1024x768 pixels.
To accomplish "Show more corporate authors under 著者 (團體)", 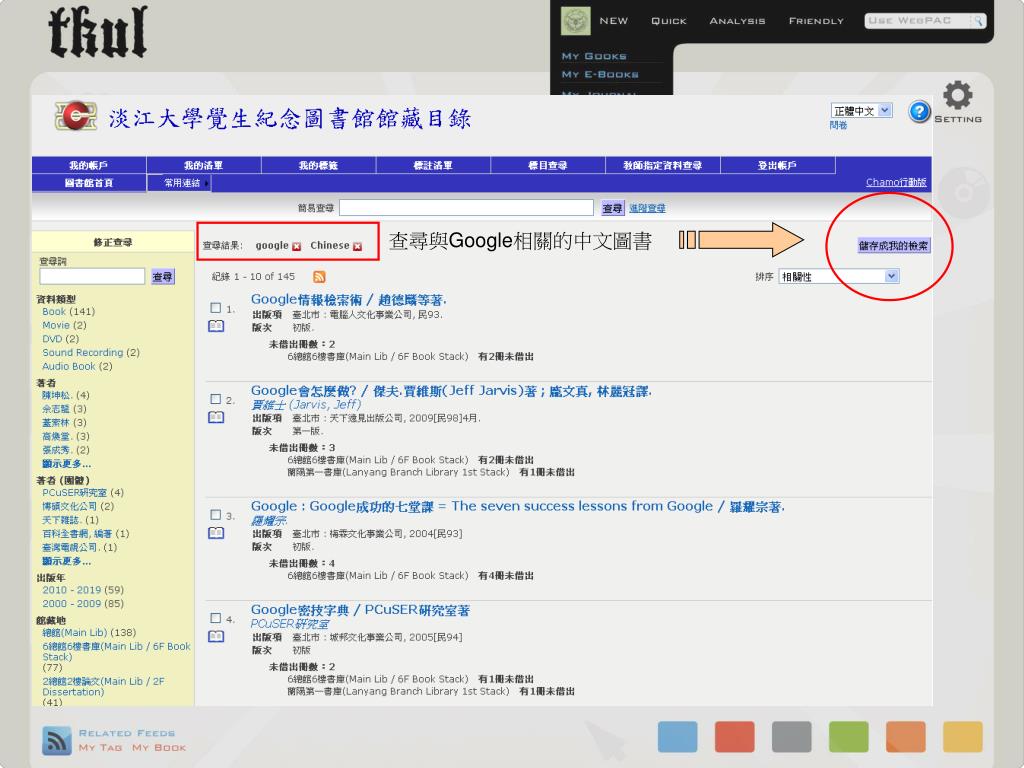I will (x=67, y=561).
